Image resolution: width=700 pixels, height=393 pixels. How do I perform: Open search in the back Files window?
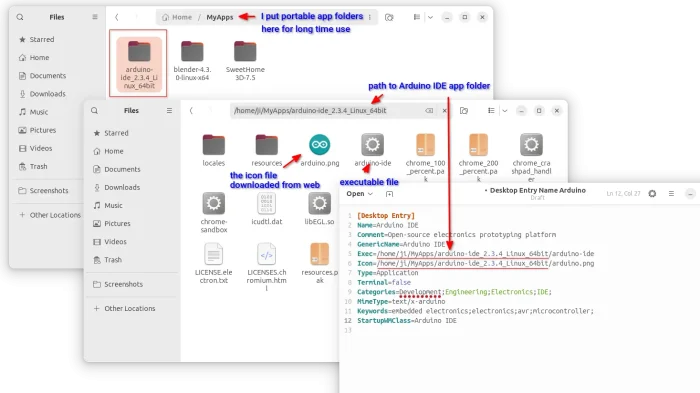pyautogui.click(x=20, y=17)
